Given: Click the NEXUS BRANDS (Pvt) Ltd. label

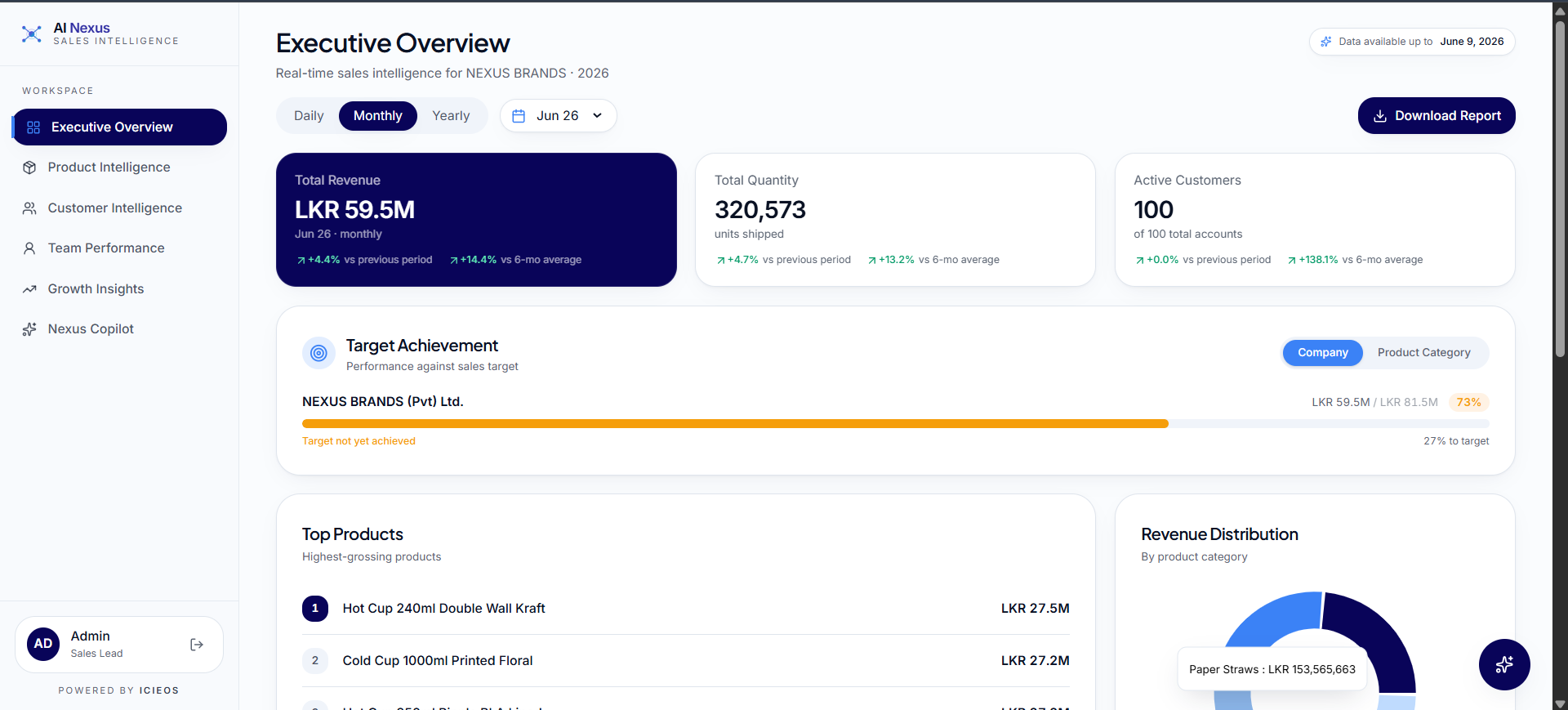Looking at the screenshot, I should click(383, 402).
